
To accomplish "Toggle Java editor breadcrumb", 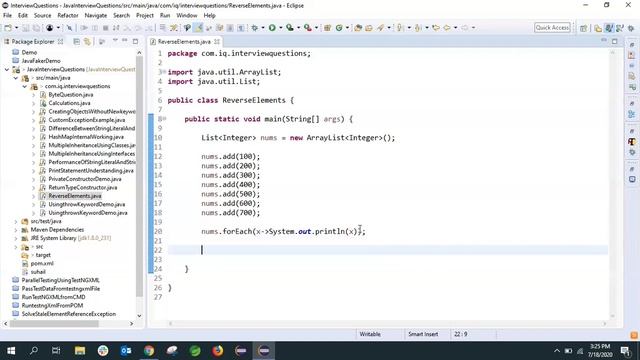I will click(187, 28).
